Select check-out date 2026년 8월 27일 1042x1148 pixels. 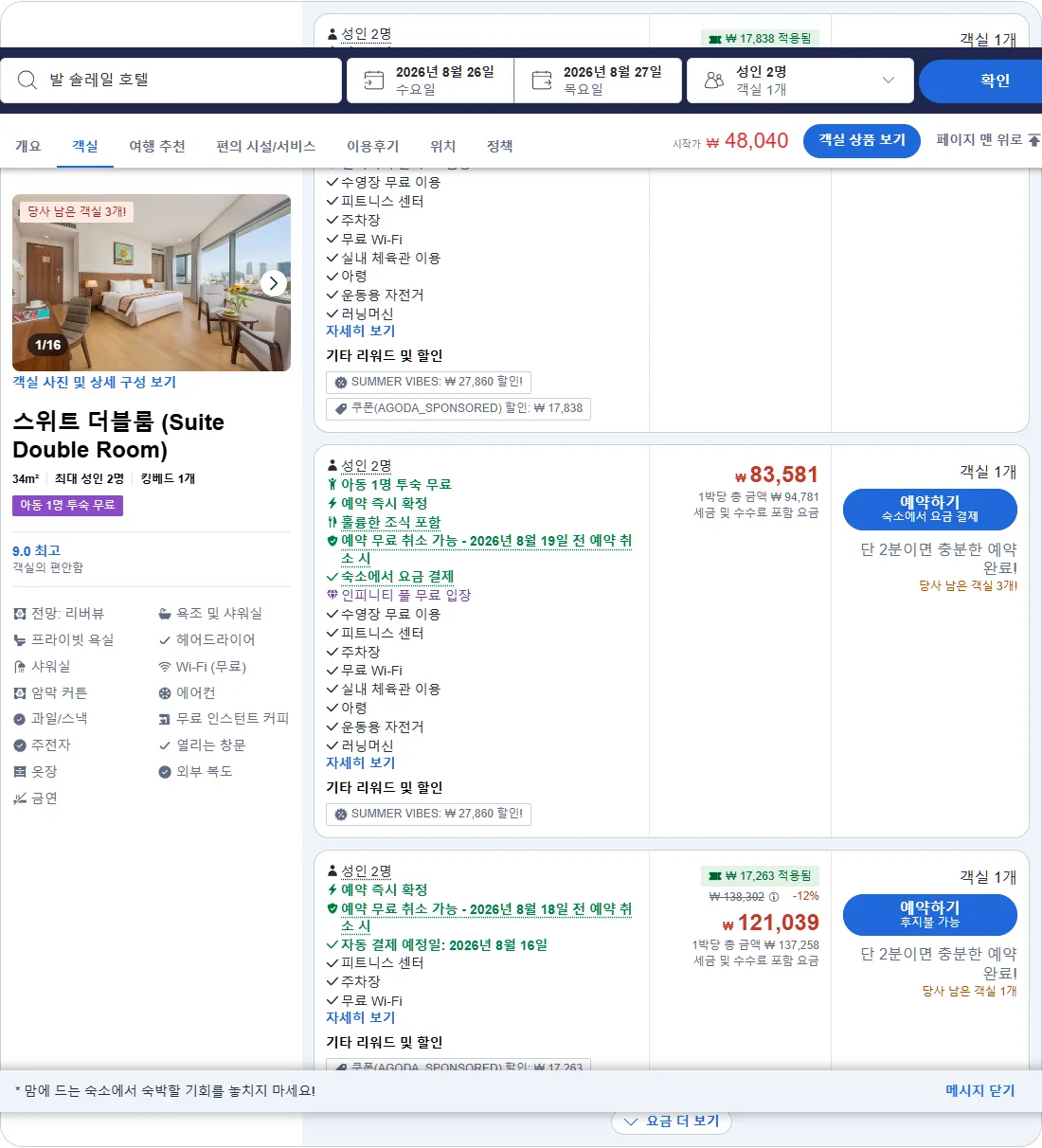click(599, 81)
